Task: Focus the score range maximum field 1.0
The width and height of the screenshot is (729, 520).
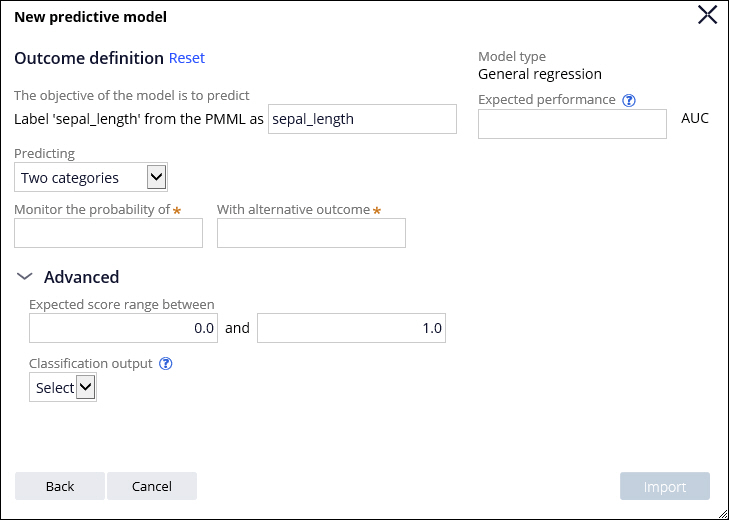Action: pyautogui.click(x=351, y=328)
